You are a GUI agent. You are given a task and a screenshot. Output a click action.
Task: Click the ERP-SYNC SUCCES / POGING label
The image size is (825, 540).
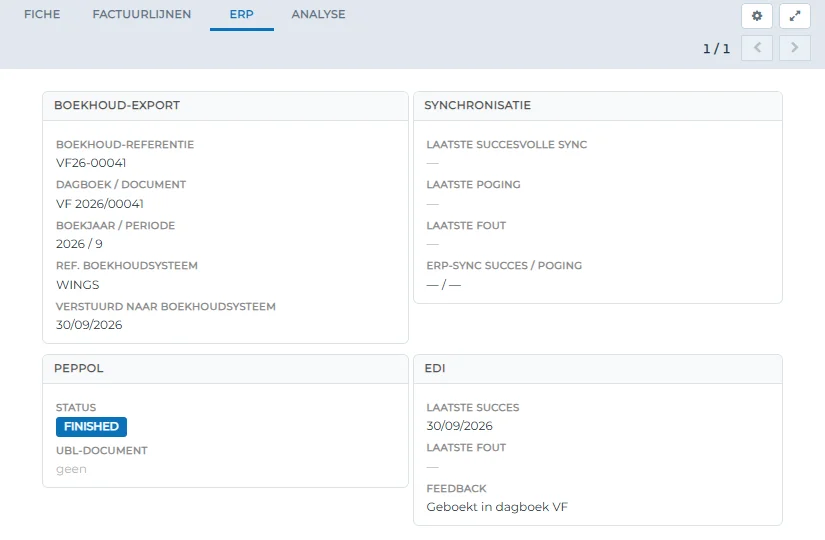pyautogui.click(x=504, y=266)
